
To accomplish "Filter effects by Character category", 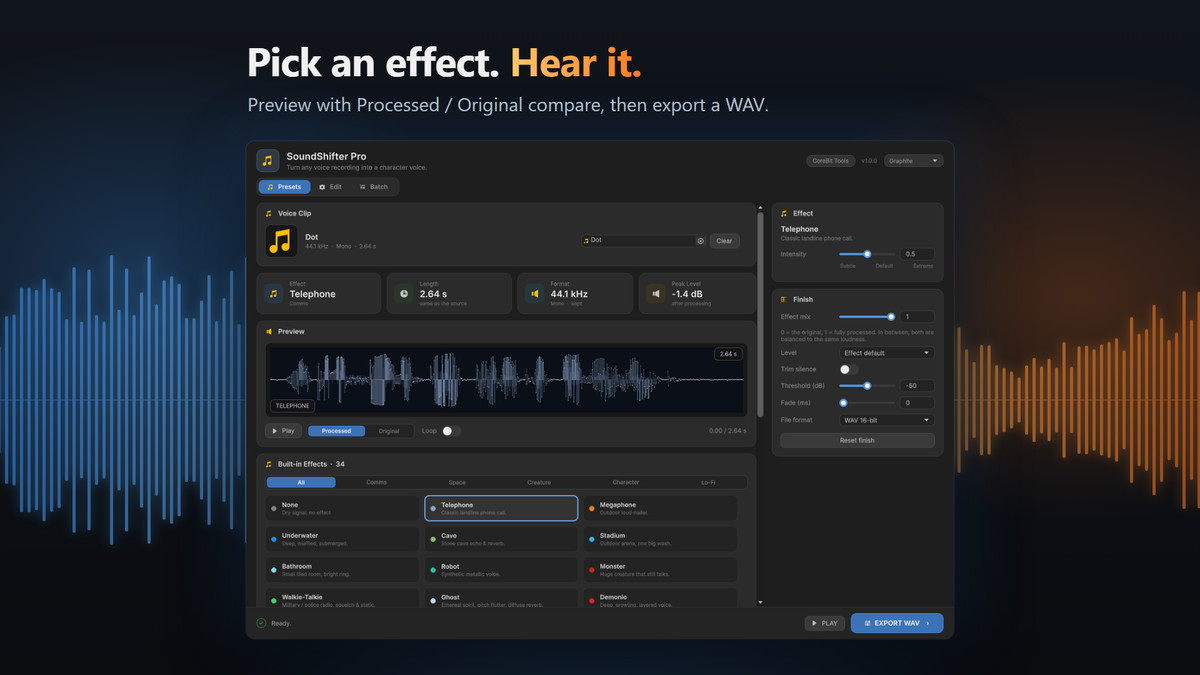I will [x=626, y=482].
